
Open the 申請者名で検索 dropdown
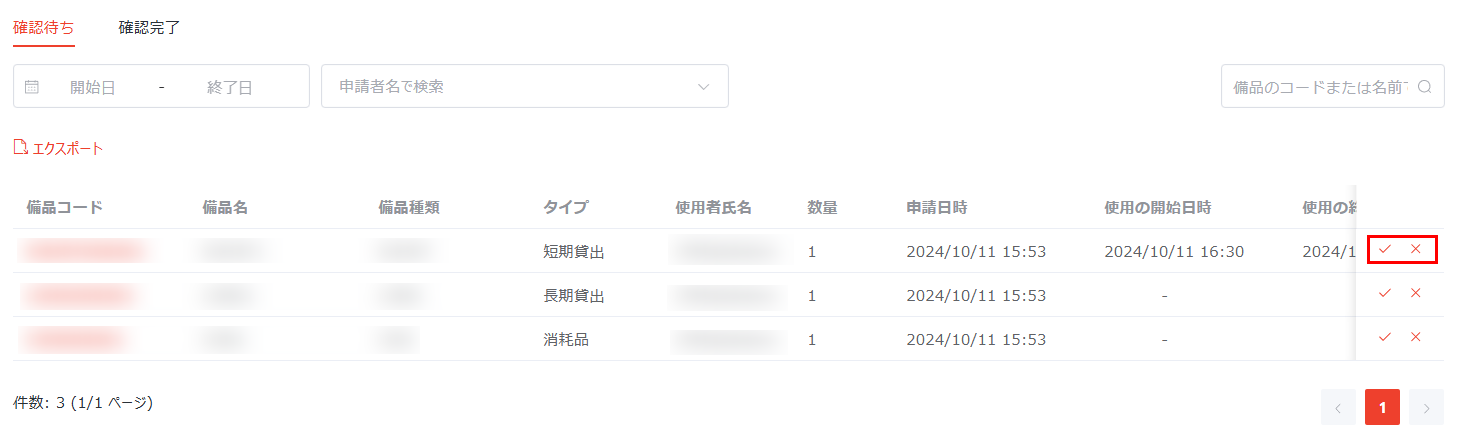pos(525,86)
